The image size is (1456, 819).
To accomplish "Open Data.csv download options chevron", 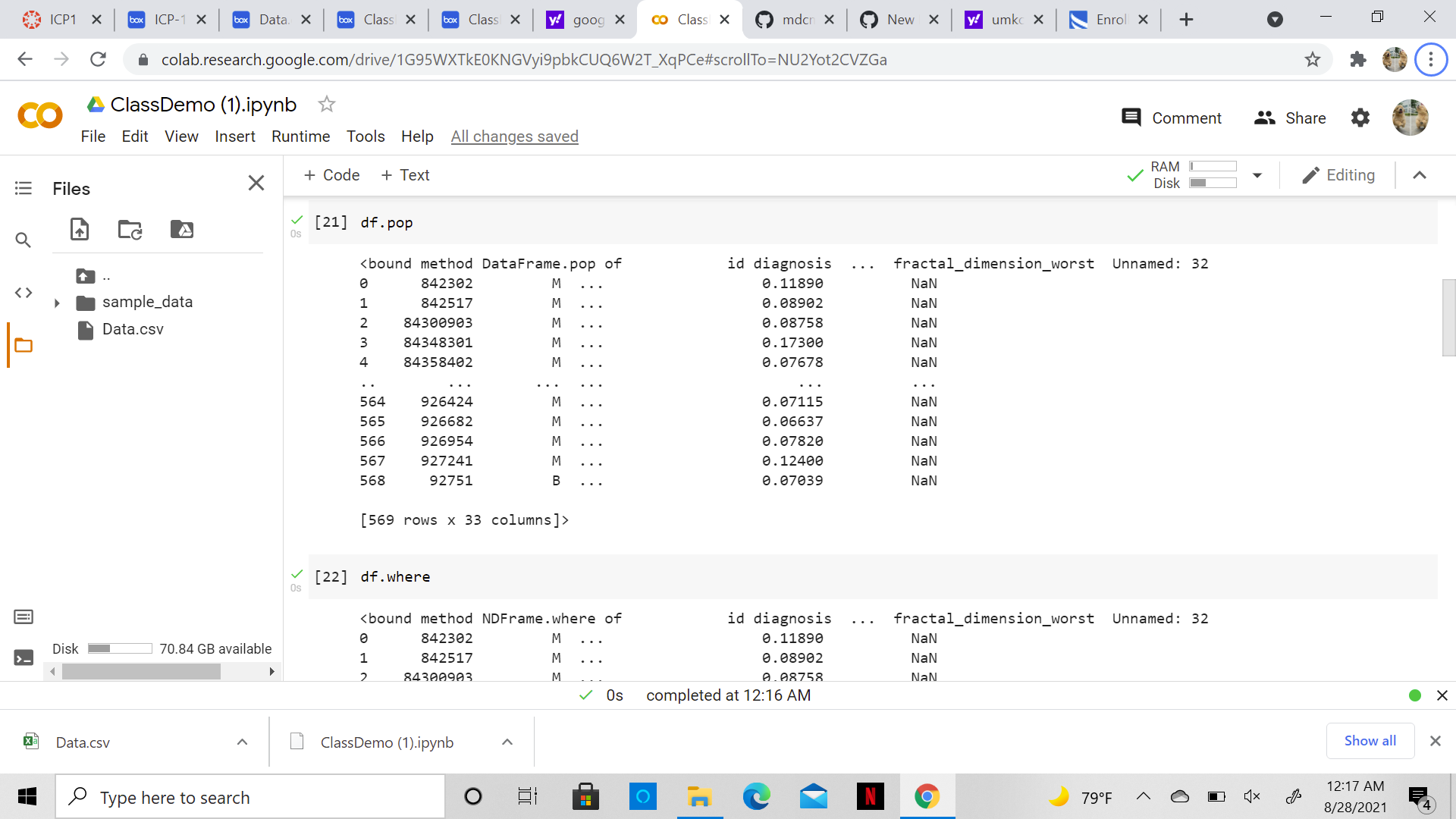I will click(x=243, y=742).
